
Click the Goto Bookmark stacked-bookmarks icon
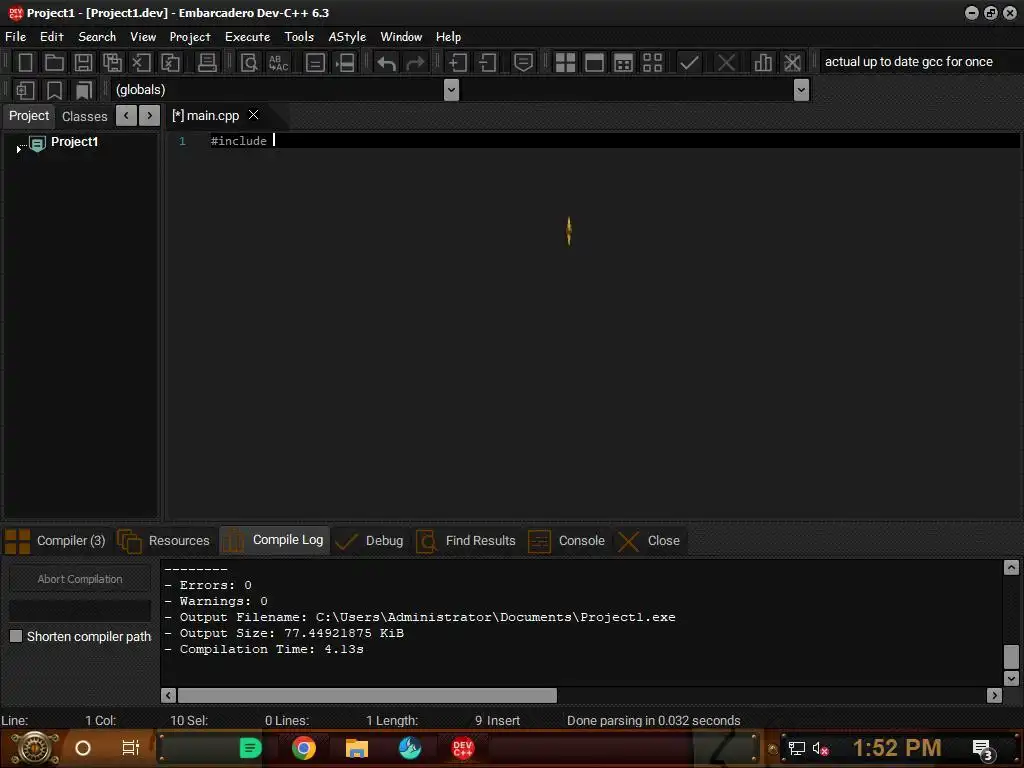84,90
